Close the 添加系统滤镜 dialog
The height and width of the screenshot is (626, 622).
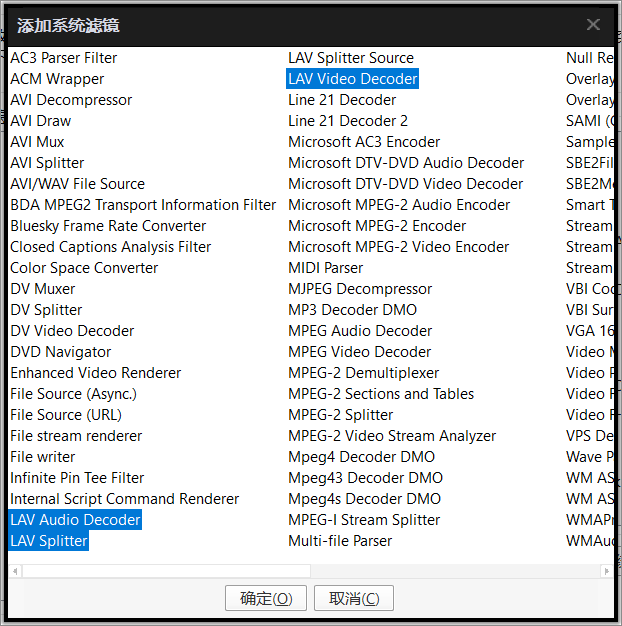(x=593, y=25)
